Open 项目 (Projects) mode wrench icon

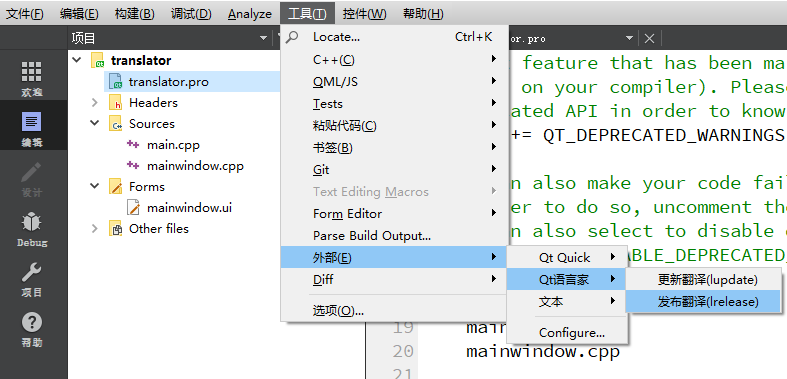[32, 272]
